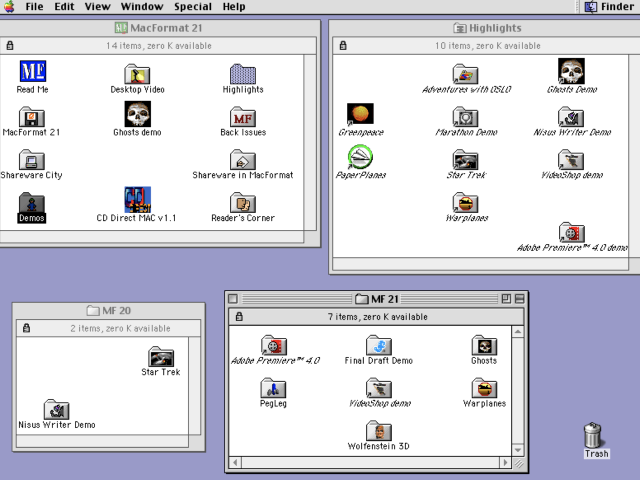The width and height of the screenshot is (640, 480).
Task: Open the Wolfenstein 3D folder
Action: coord(379,431)
